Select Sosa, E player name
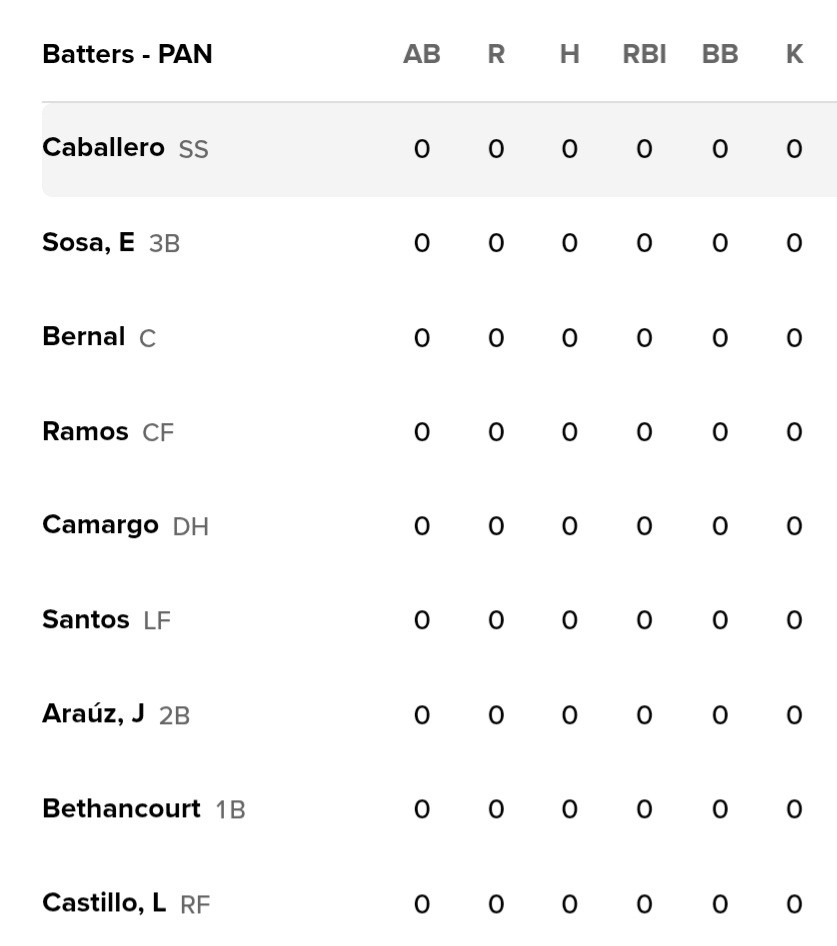 point(88,242)
